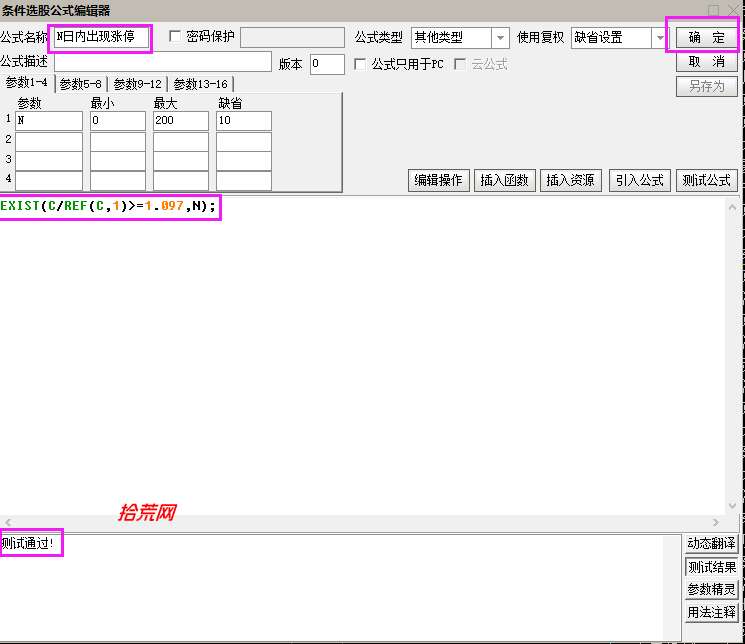Click parameter 1 缺省 field showing 10
The width and height of the screenshot is (745, 644).
[x=244, y=121]
